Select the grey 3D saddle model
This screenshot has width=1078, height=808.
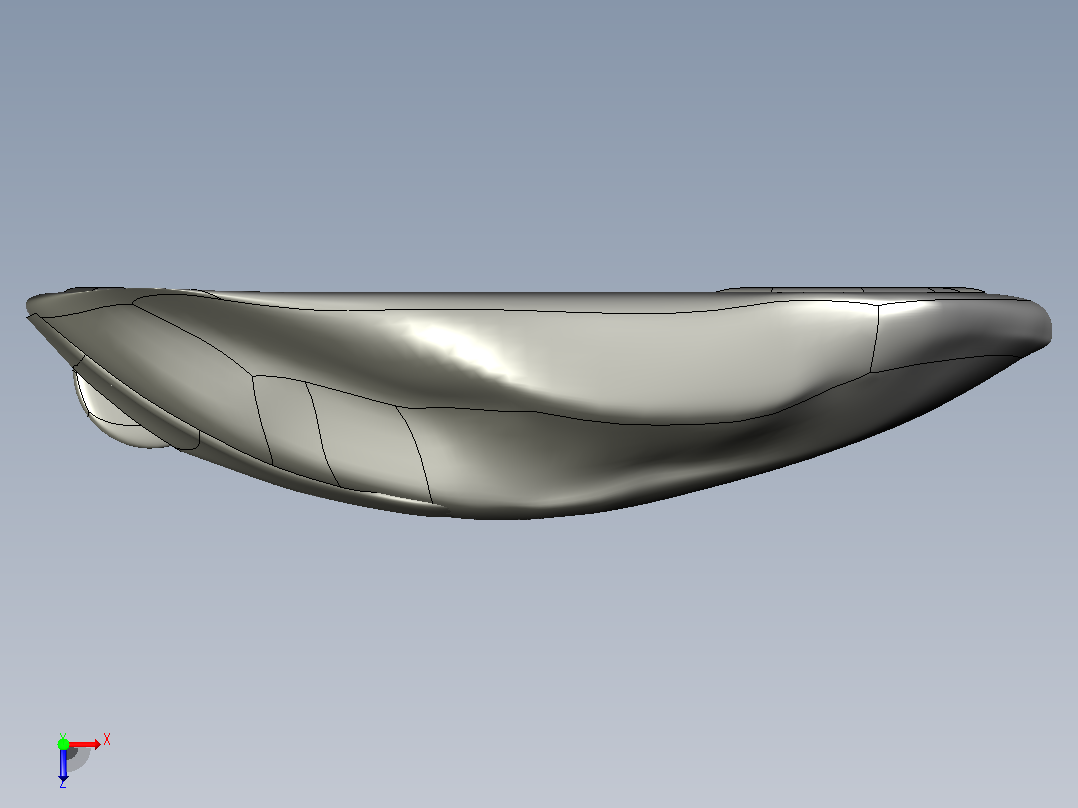538,403
